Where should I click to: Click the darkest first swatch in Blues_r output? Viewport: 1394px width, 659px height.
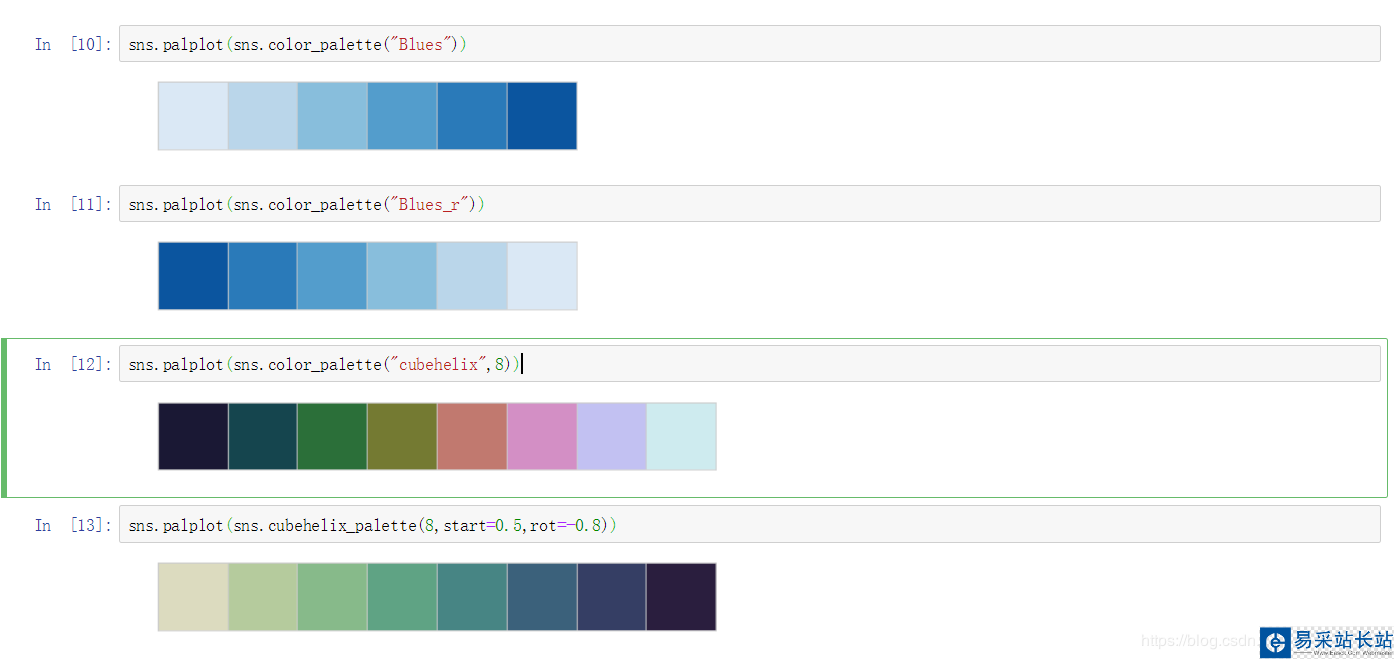[193, 276]
